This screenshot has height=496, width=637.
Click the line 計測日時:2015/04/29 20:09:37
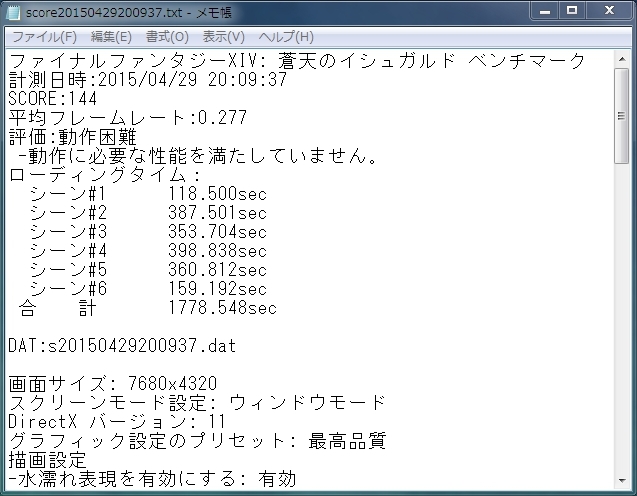(x=148, y=80)
